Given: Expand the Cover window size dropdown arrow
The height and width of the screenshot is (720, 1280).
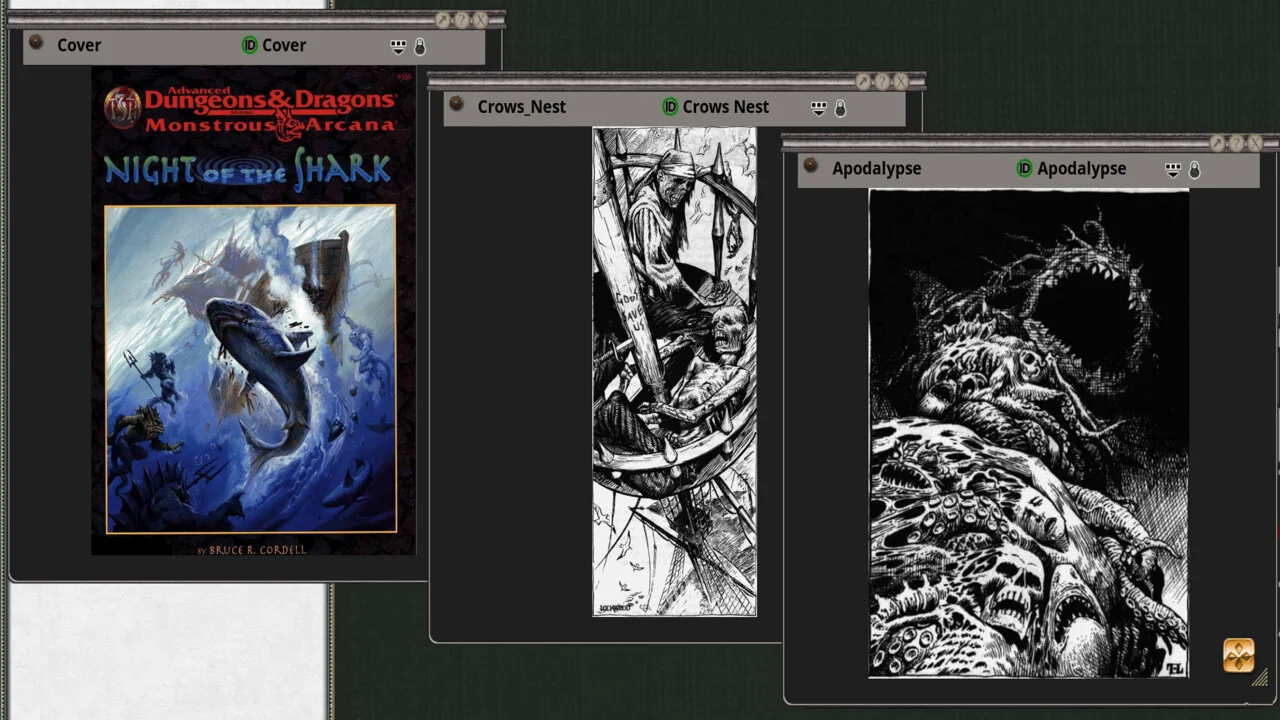Looking at the screenshot, I should (398, 47).
